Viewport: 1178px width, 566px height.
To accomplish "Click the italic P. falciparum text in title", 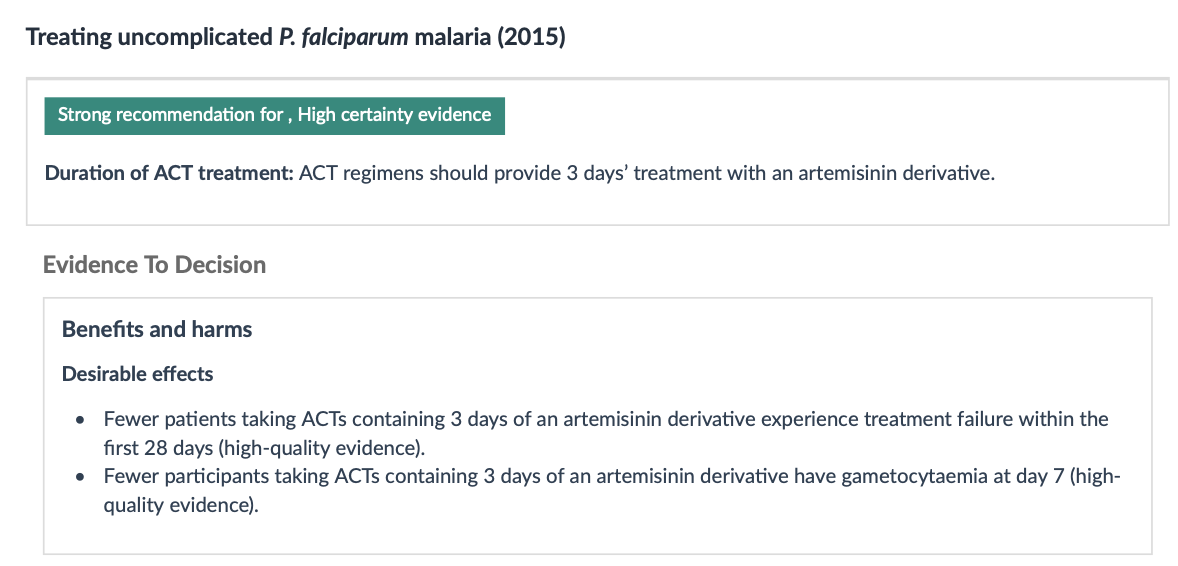I will (342, 38).
